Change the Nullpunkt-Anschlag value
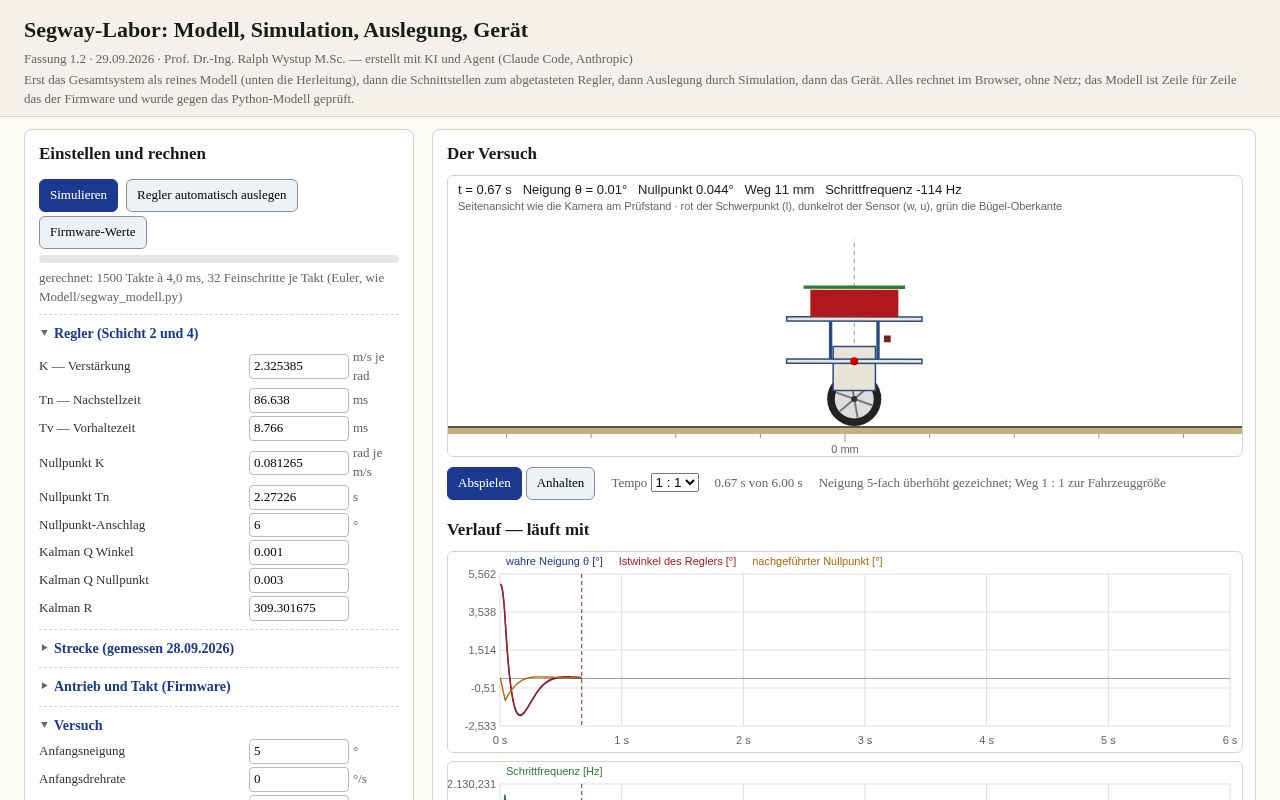The width and height of the screenshot is (1280, 800). 299,525
